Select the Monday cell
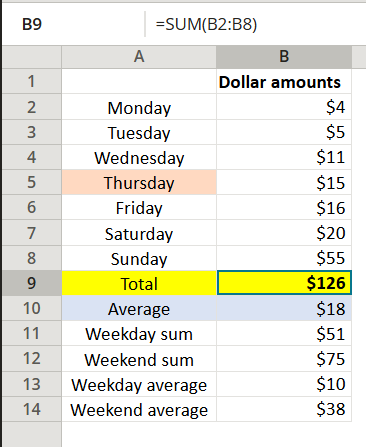 click(139, 107)
